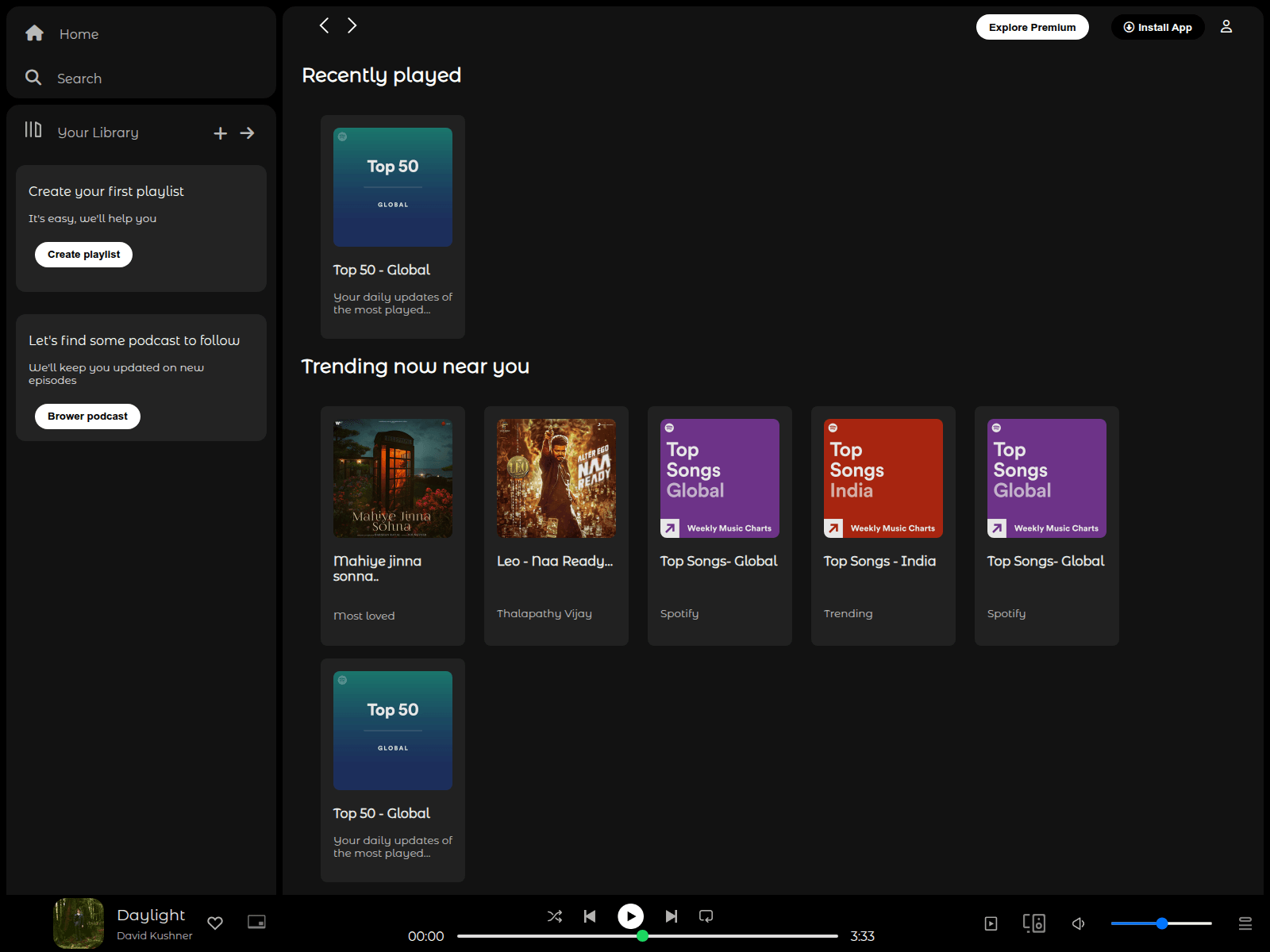Screen dimensions: 1270x952
Task: Click the Search magnifier icon
Action: click(33, 78)
